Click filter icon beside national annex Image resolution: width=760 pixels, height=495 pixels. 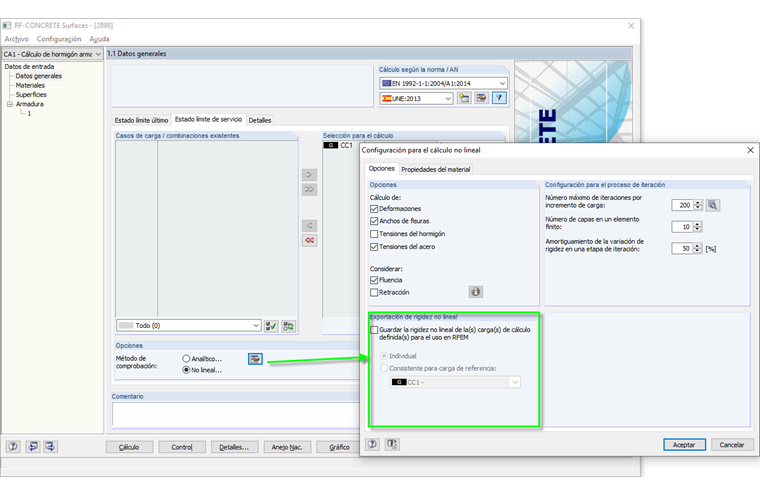[499, 98]
